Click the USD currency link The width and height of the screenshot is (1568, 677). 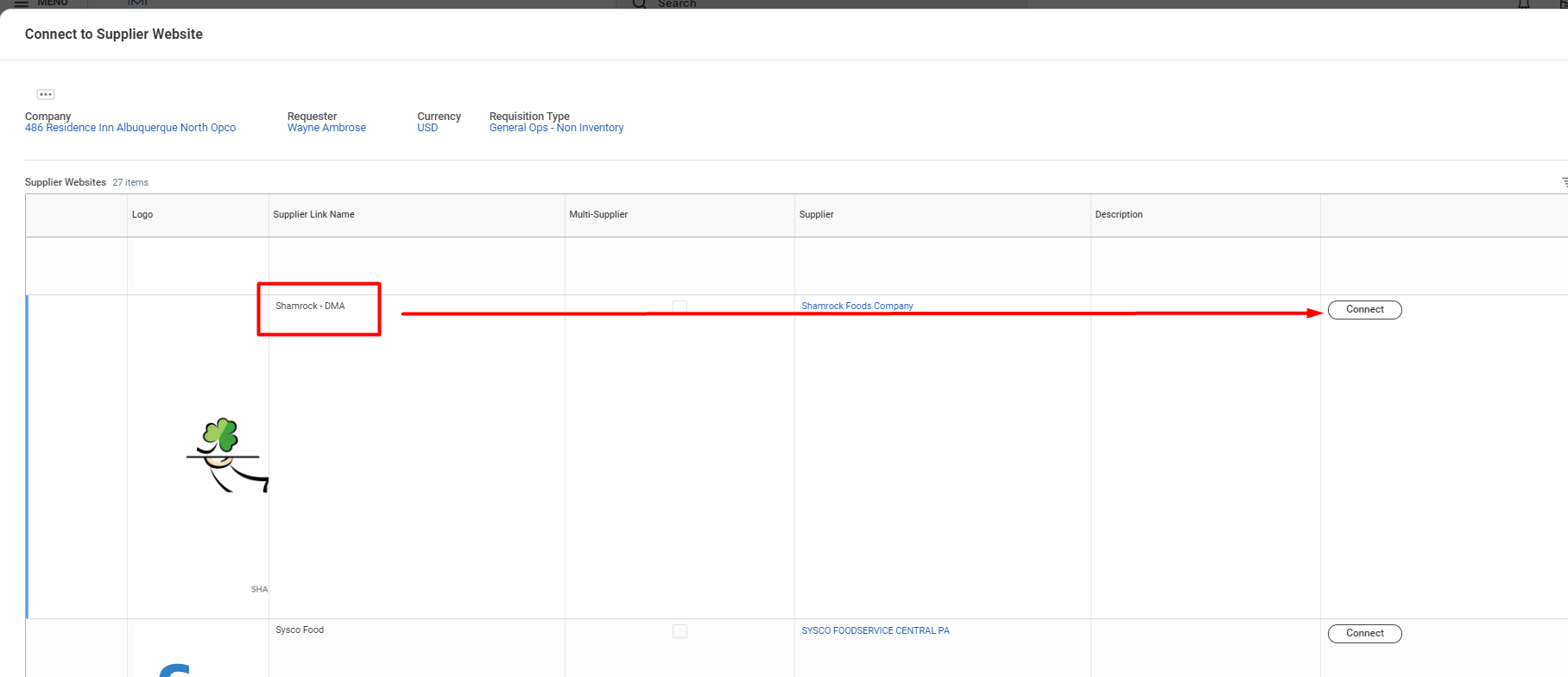(x=427, y=128)
